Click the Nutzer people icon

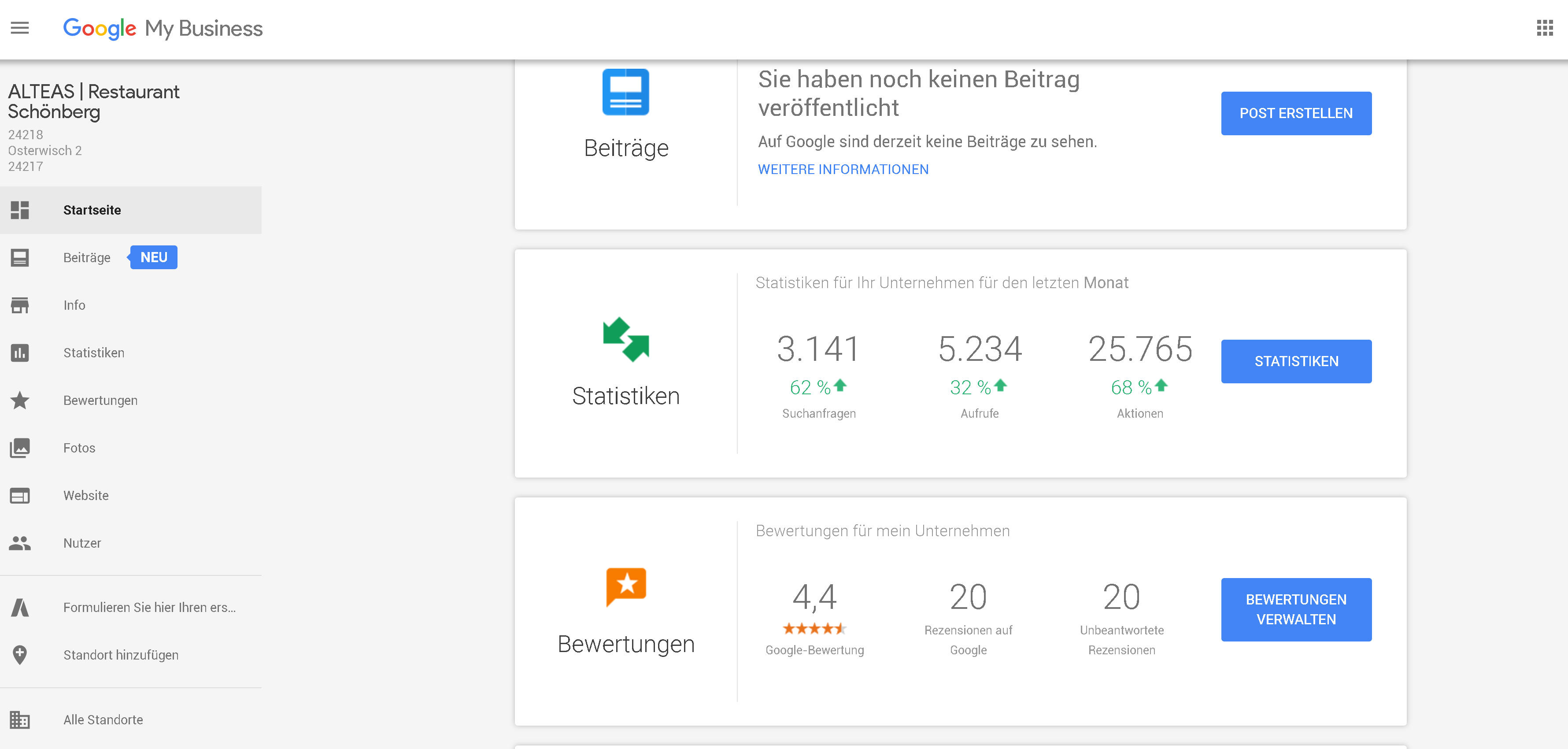click(x=19, y=543)
